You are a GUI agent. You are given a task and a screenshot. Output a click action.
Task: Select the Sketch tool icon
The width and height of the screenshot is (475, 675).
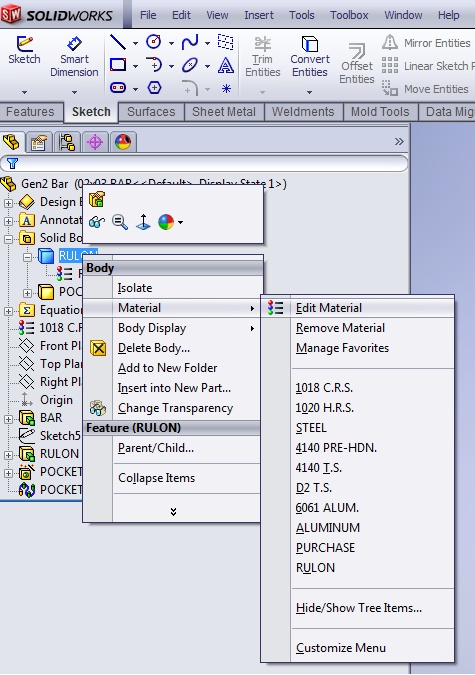(x=24, y=43)
